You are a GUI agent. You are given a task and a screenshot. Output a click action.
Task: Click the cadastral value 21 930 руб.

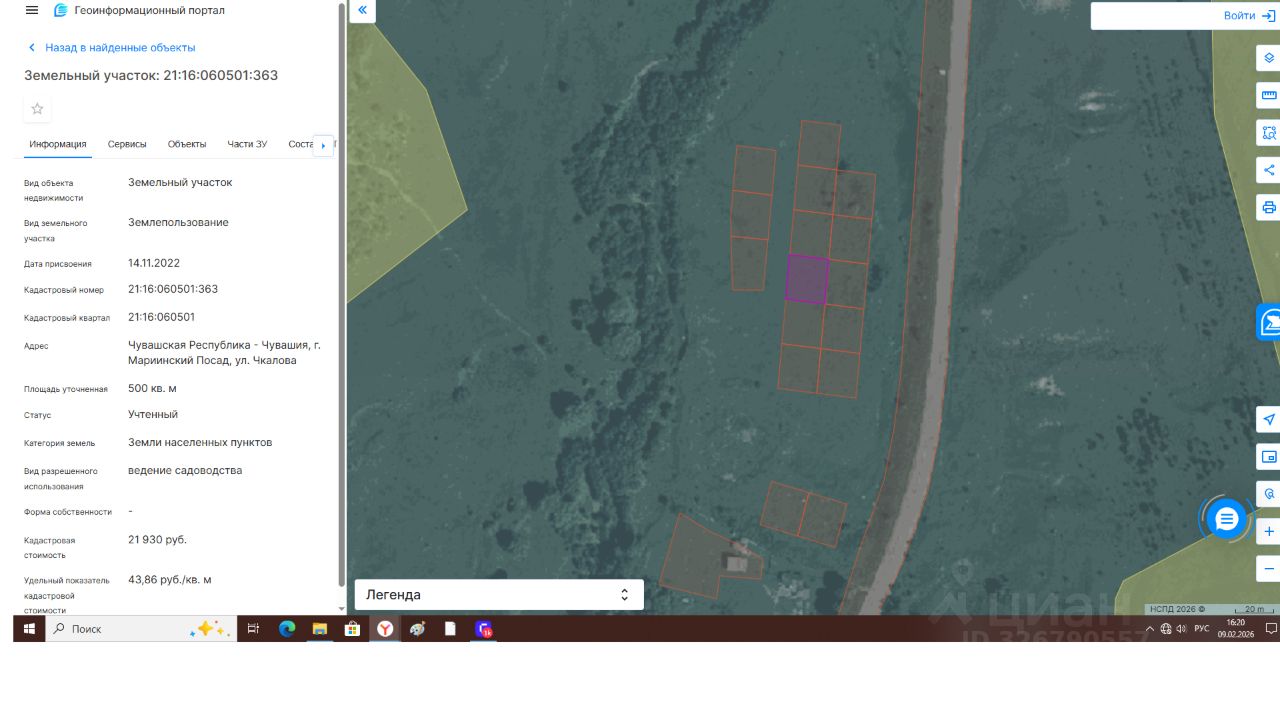[157, 540]
